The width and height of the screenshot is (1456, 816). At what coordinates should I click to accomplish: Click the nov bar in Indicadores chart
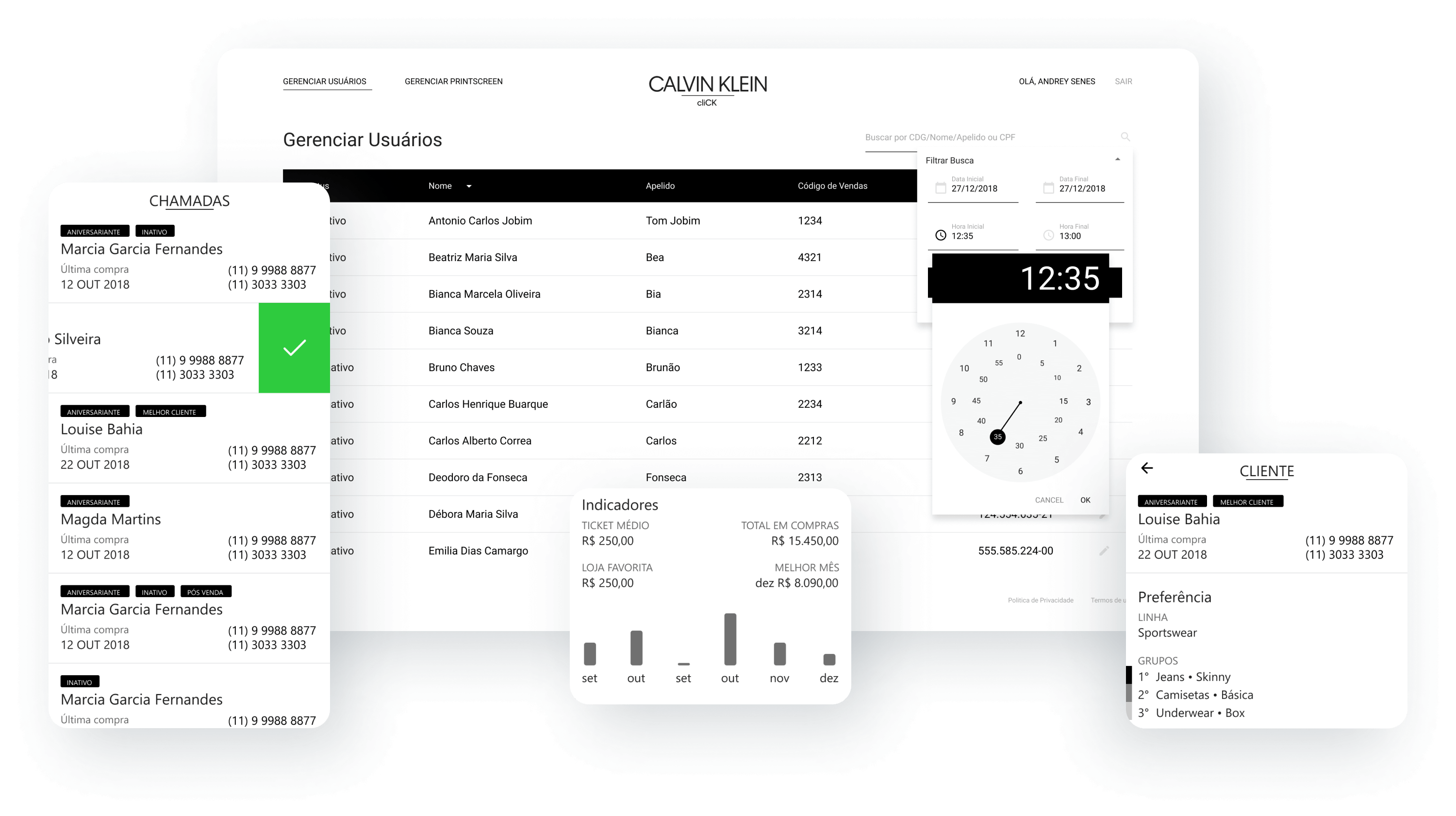pos(779,654)
